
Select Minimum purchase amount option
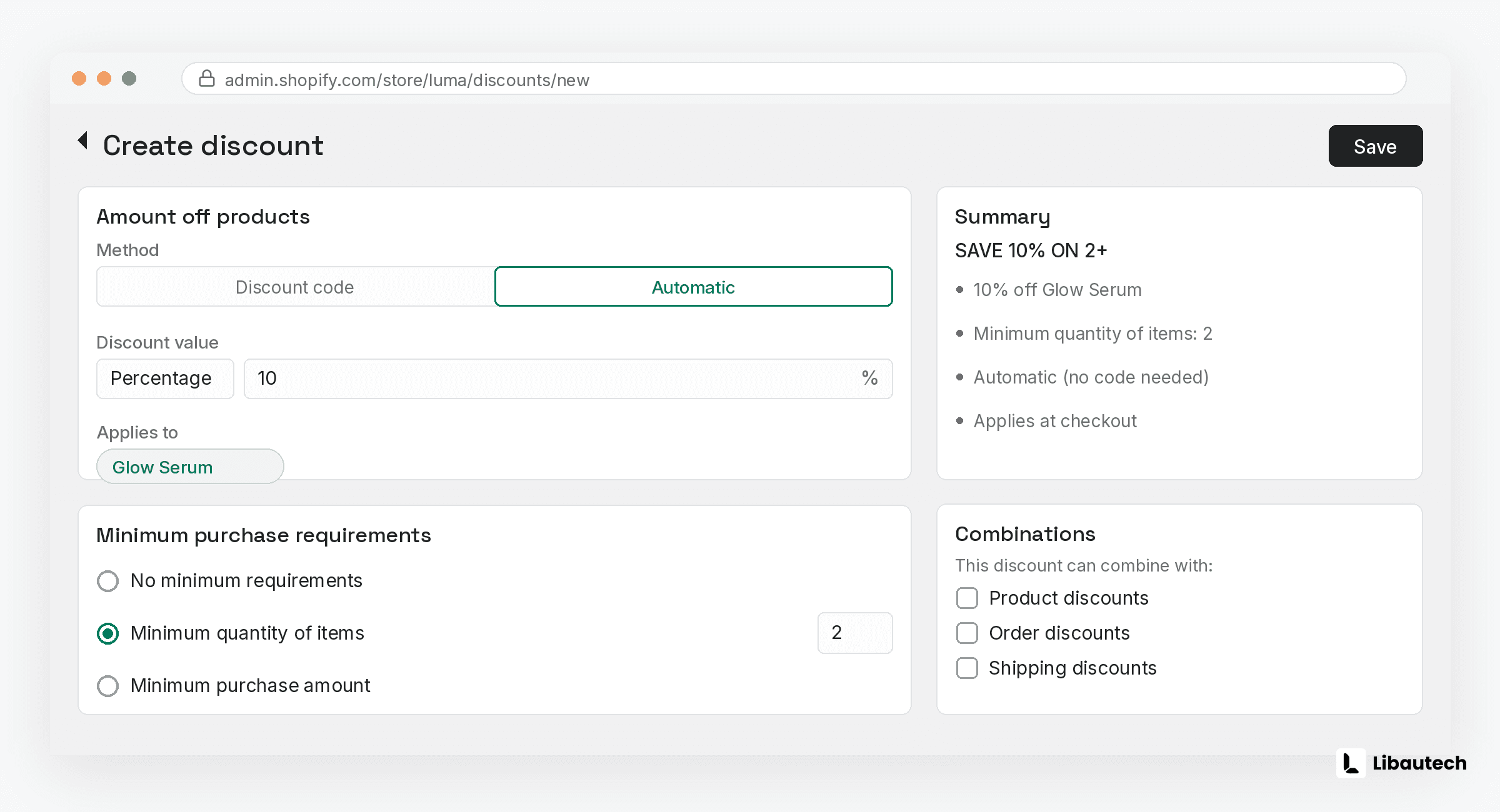(x=107, y=686)
